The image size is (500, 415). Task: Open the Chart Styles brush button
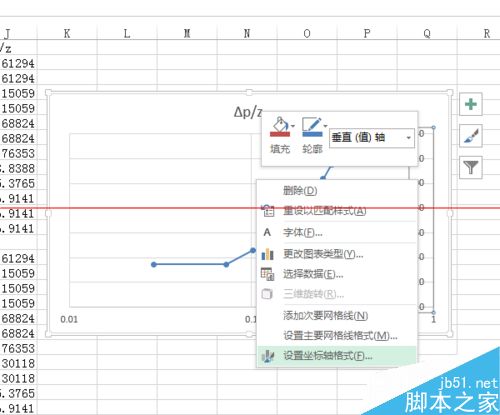point(471,136)
